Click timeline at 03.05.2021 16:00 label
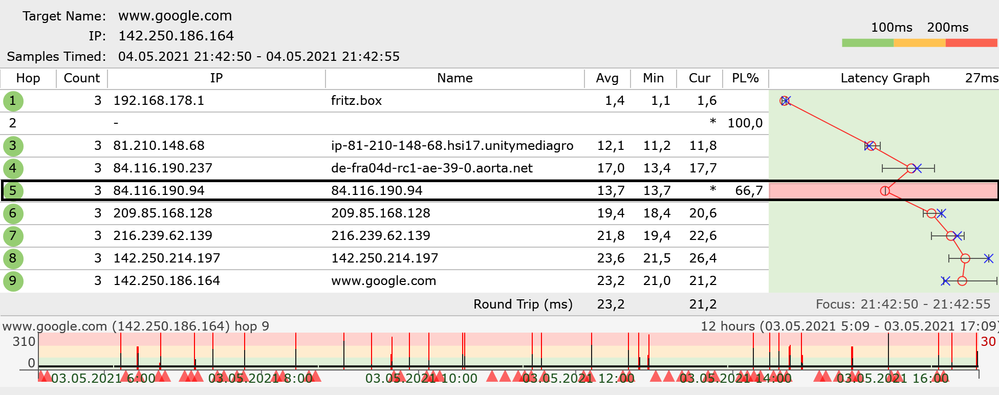 893,378
